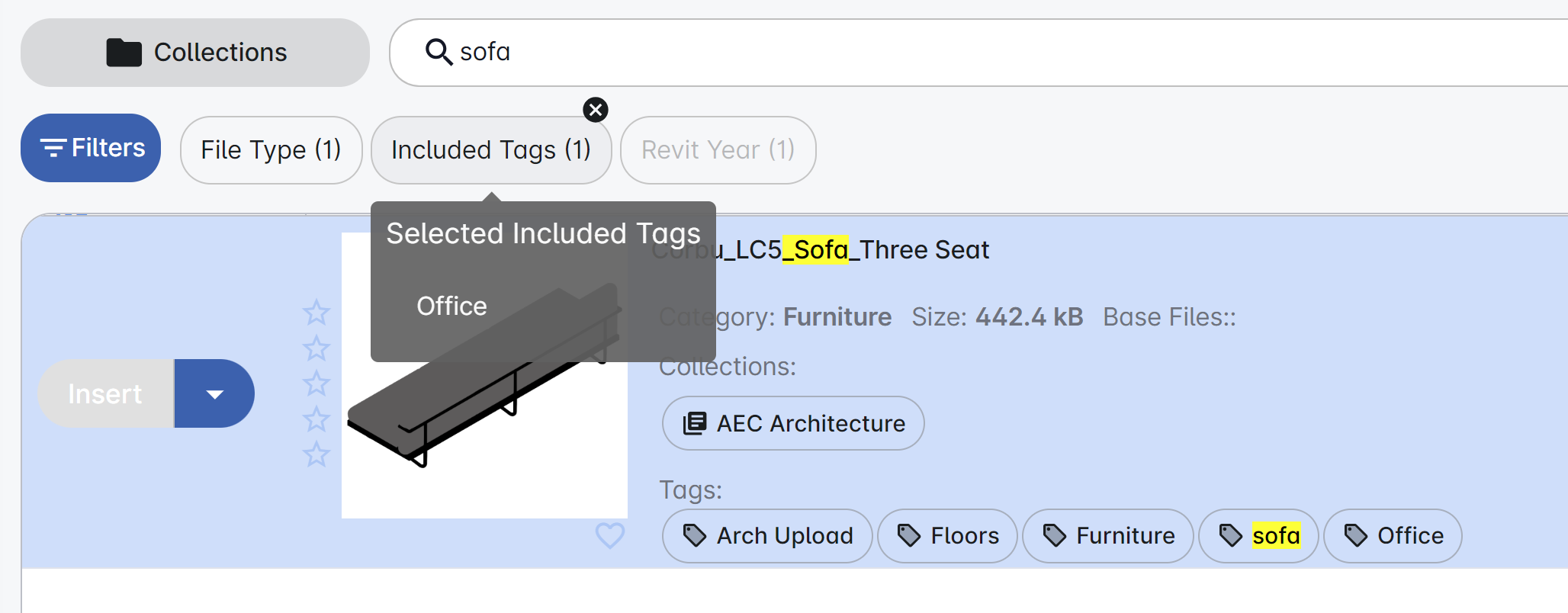The width and height of the screenshot is (1568, 613).
Task: Select the Arch Upload tag
Action: tap(767, 536)
